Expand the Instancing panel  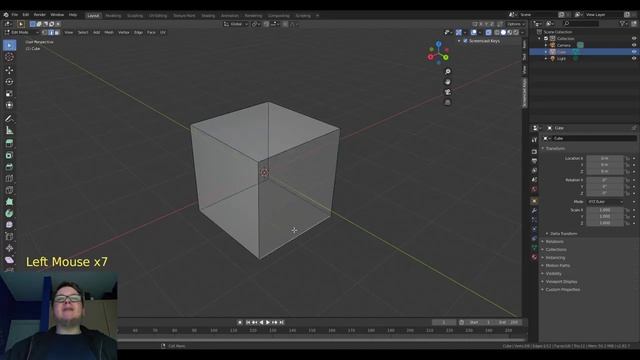(555, 258)
